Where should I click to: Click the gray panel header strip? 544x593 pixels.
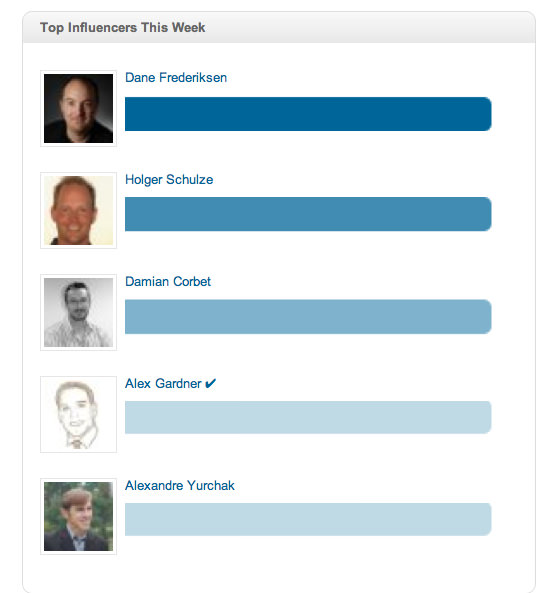tap(279, 27)
